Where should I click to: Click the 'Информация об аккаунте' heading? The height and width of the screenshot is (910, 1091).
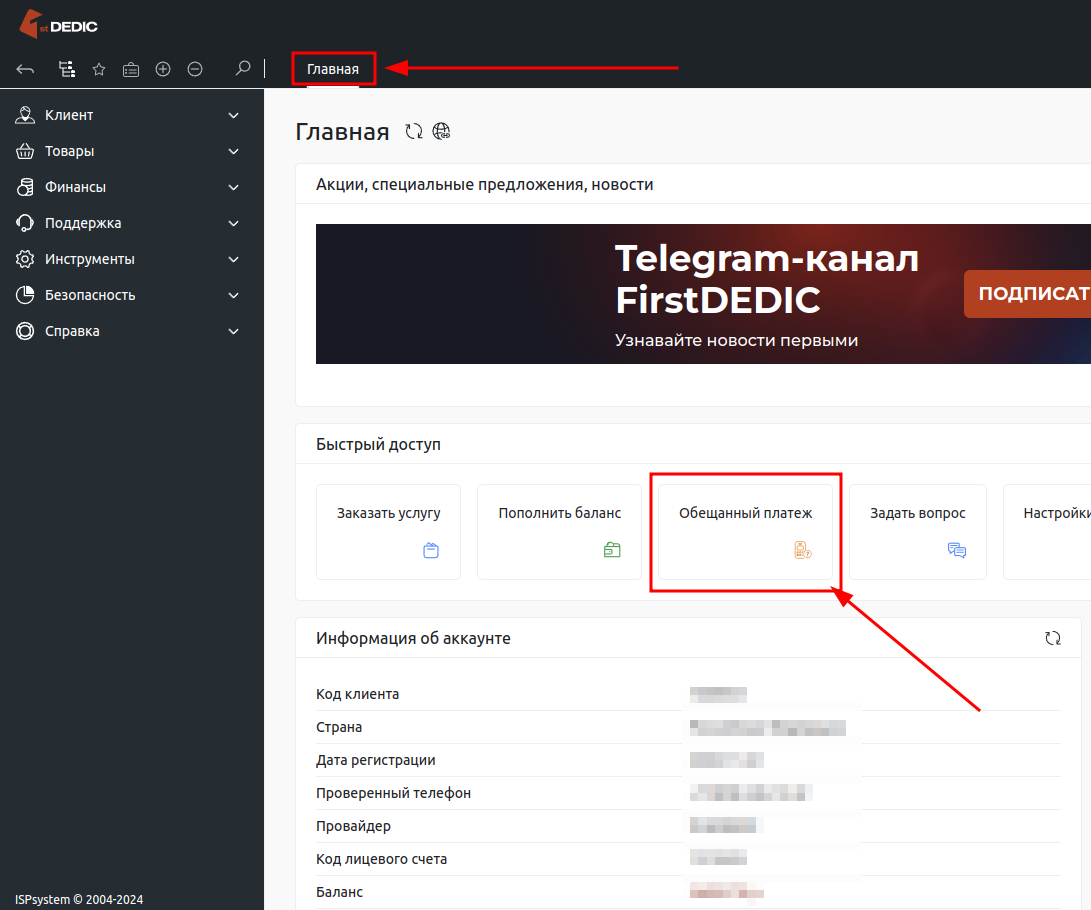(413, 638)
